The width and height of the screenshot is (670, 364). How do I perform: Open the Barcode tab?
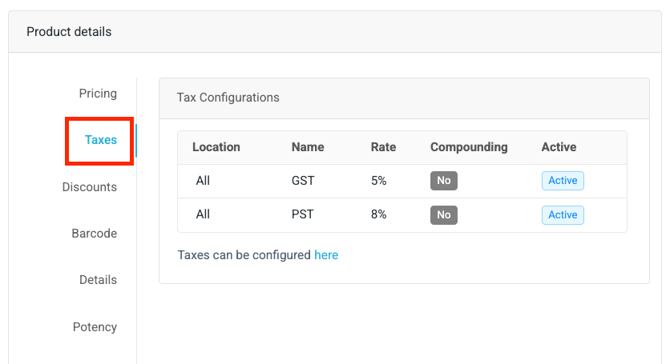click(94, 233)
